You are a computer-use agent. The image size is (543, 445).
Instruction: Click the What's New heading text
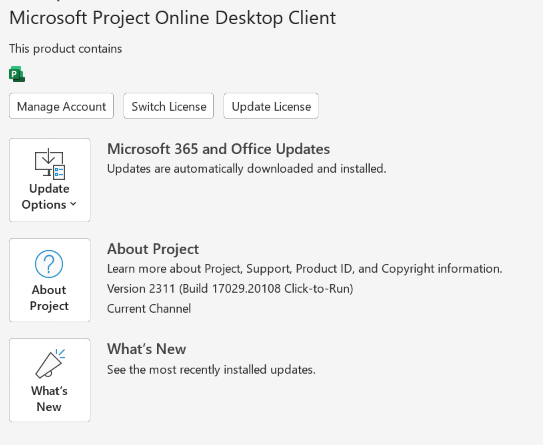(x=146, y=349)
